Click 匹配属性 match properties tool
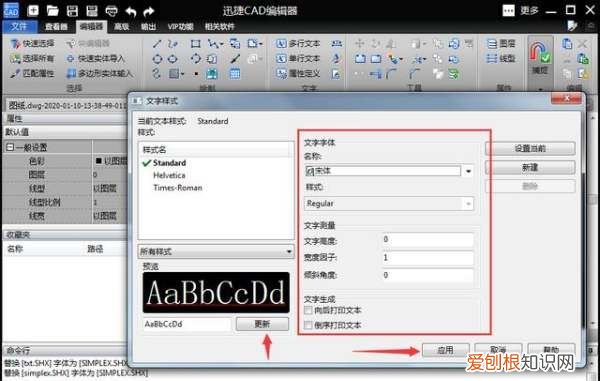 33,73
